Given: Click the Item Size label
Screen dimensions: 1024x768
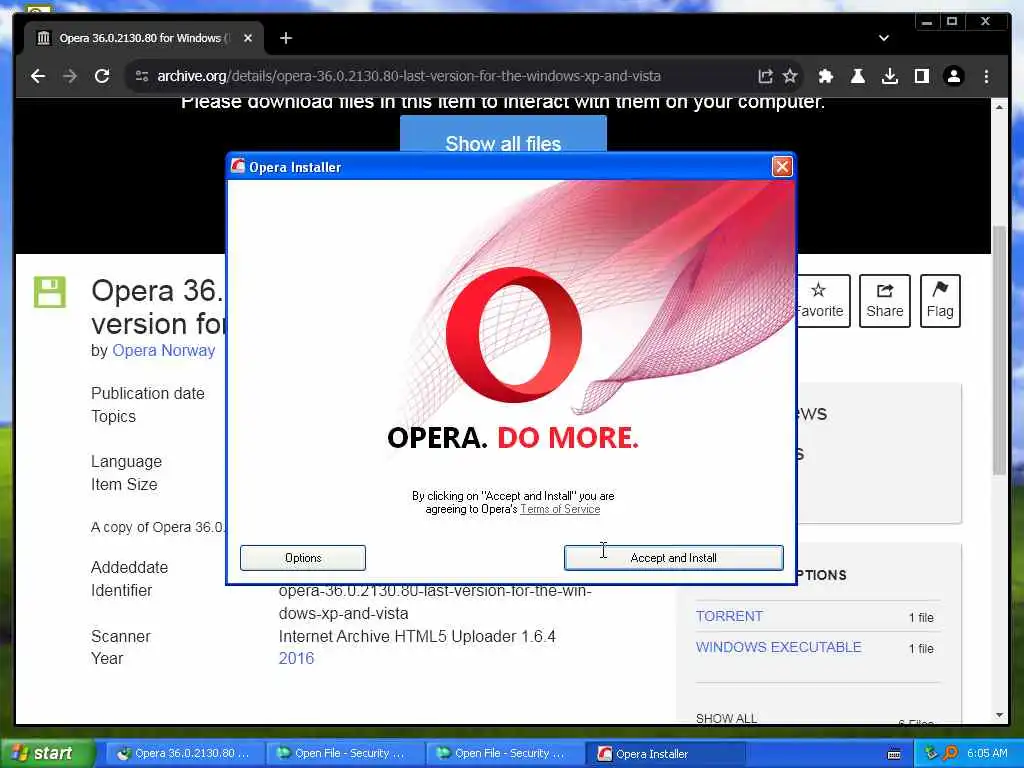Looking at the screenshot, I should point(124,484).
